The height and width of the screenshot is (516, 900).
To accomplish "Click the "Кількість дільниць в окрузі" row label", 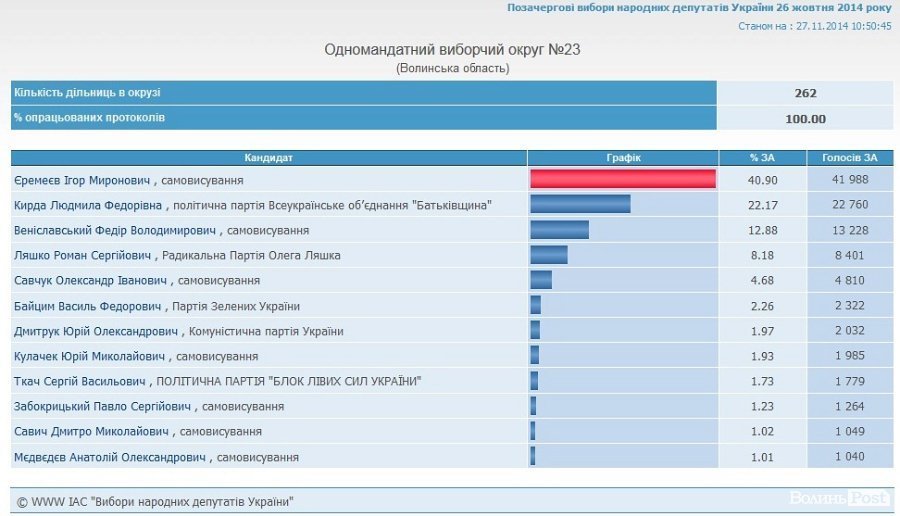I will tap(87, 93).
